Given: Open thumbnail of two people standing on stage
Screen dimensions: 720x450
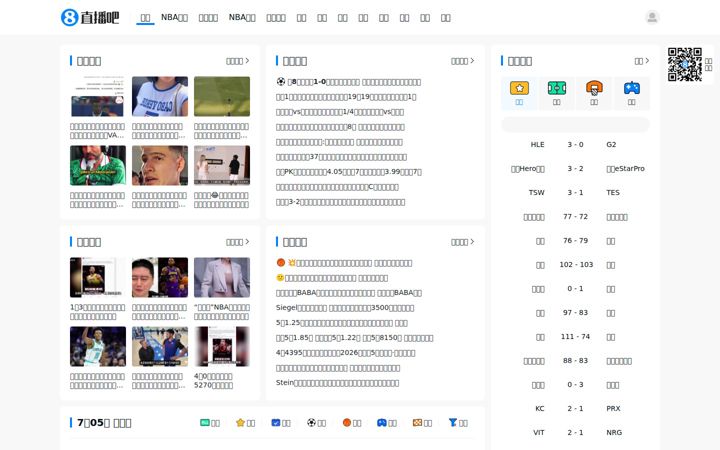Looking at the screenshot, I should [222, 165].
